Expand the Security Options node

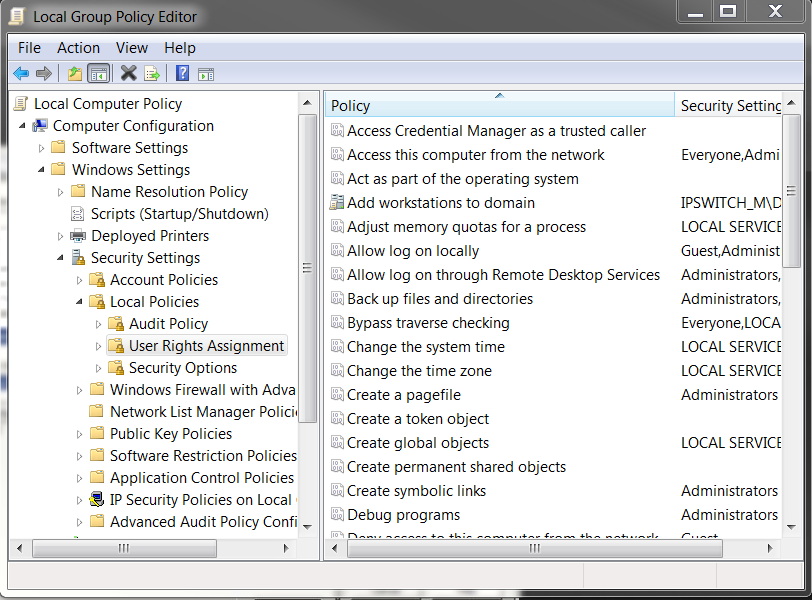(x=98, y=368)
